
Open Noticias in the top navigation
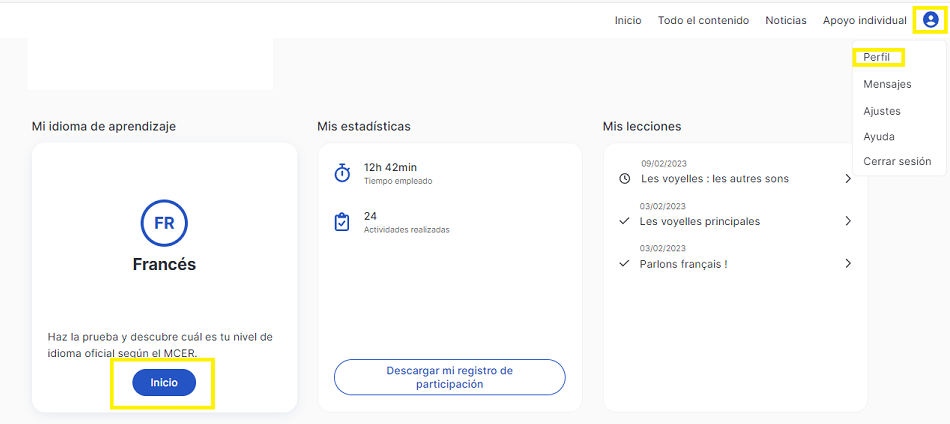click(786, 21)
